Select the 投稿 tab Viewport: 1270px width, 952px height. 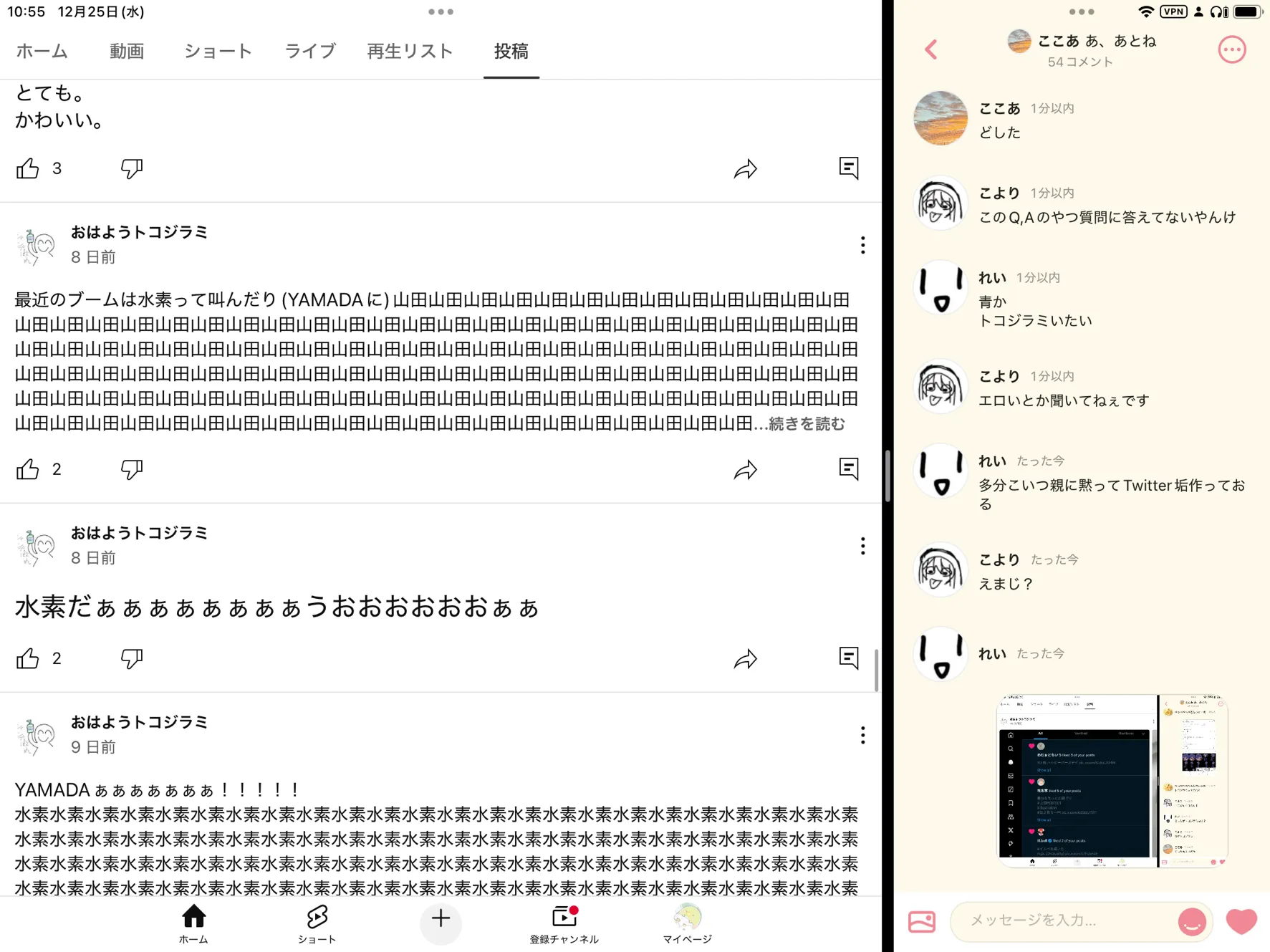[x=511, y=51]
